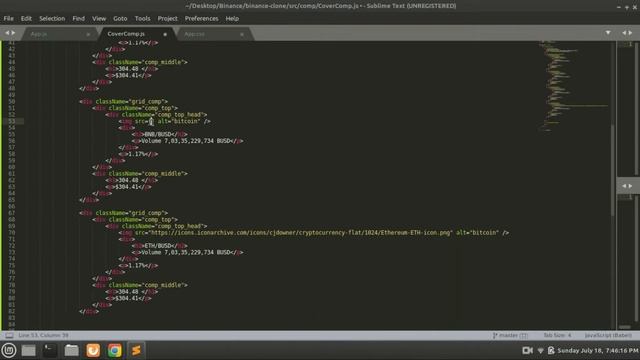Click the editor vertical scrollbar
Viewport: 640px width, 360px height.
pyautogui.click(x=613, y=169)
